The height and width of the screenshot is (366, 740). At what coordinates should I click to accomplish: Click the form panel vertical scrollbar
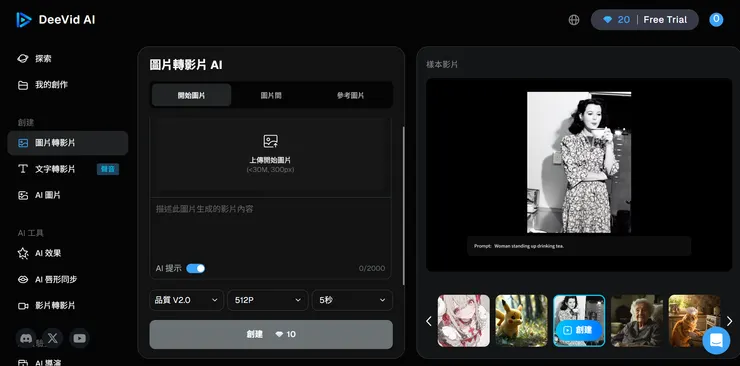[x=403, y=205]
